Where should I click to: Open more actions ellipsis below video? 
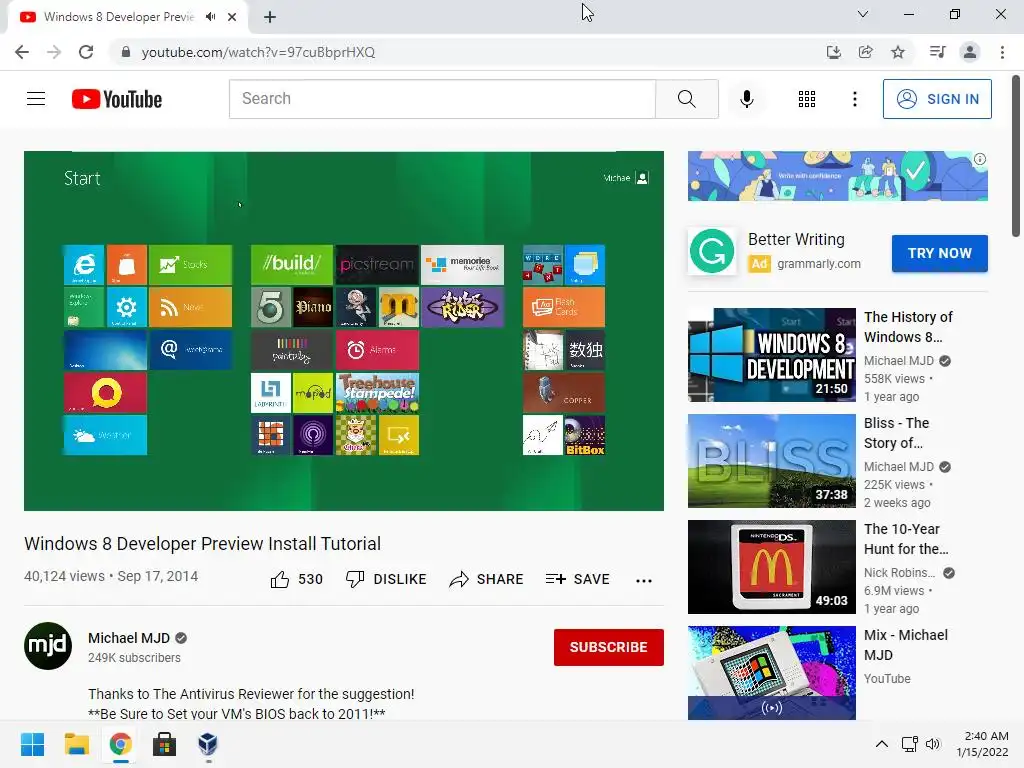tap(644, 580)
